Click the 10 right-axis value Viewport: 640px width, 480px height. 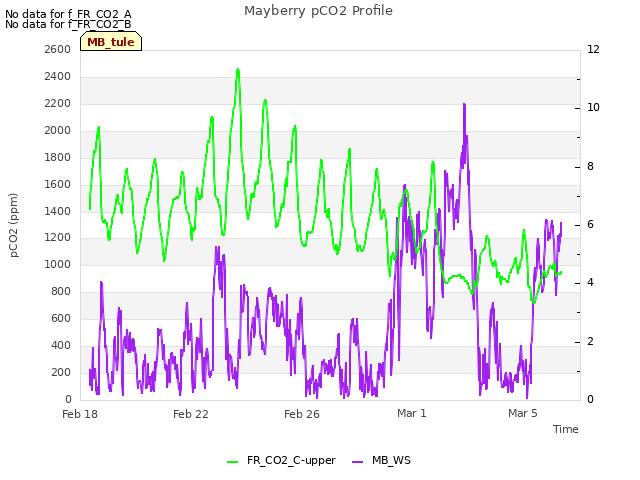[x=593, y=107]
